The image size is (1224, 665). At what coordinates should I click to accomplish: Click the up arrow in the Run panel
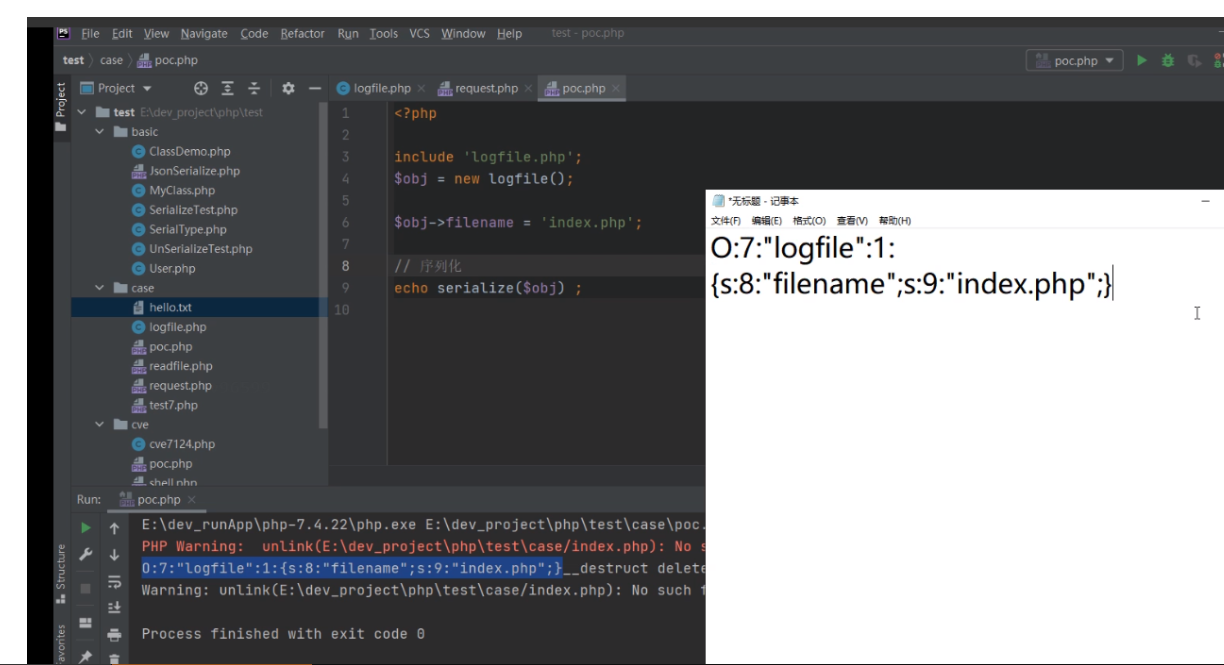coord(114,528)
